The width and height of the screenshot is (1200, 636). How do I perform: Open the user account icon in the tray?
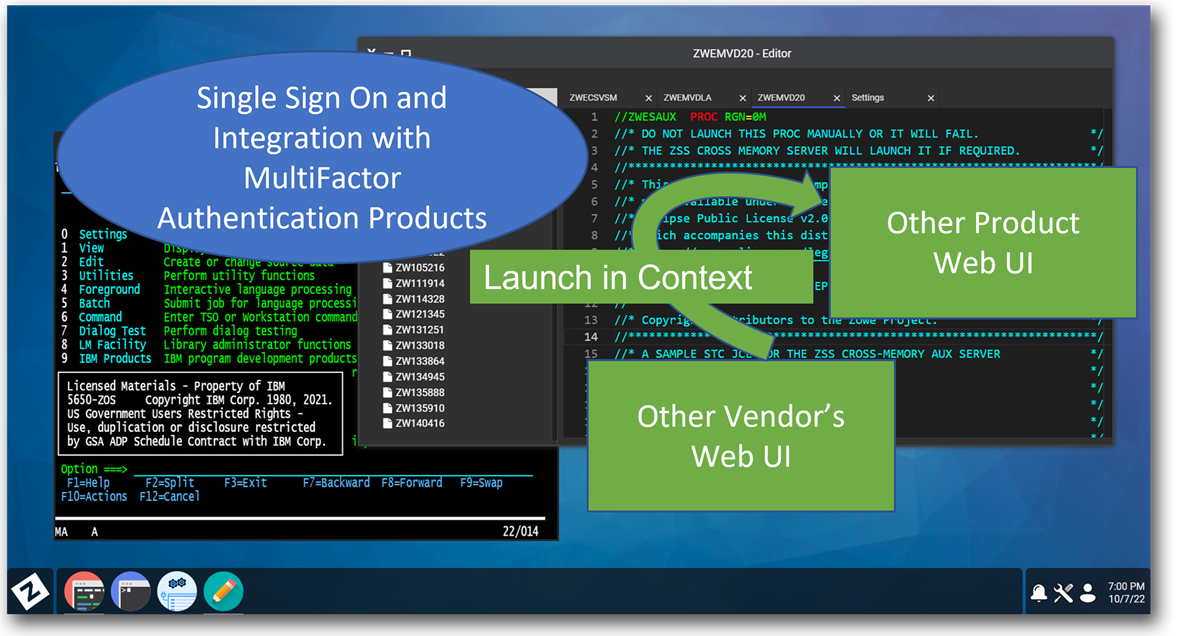tap(1088, 591)
